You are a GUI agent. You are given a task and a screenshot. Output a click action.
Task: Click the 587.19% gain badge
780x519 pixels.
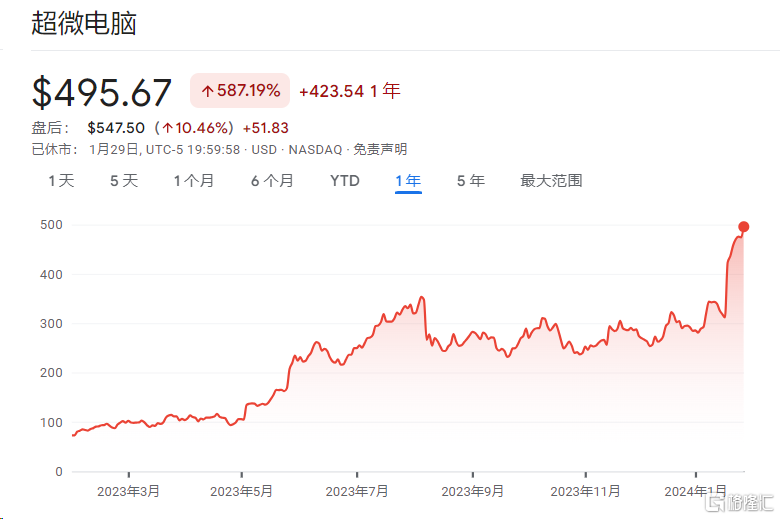point(240,91)
